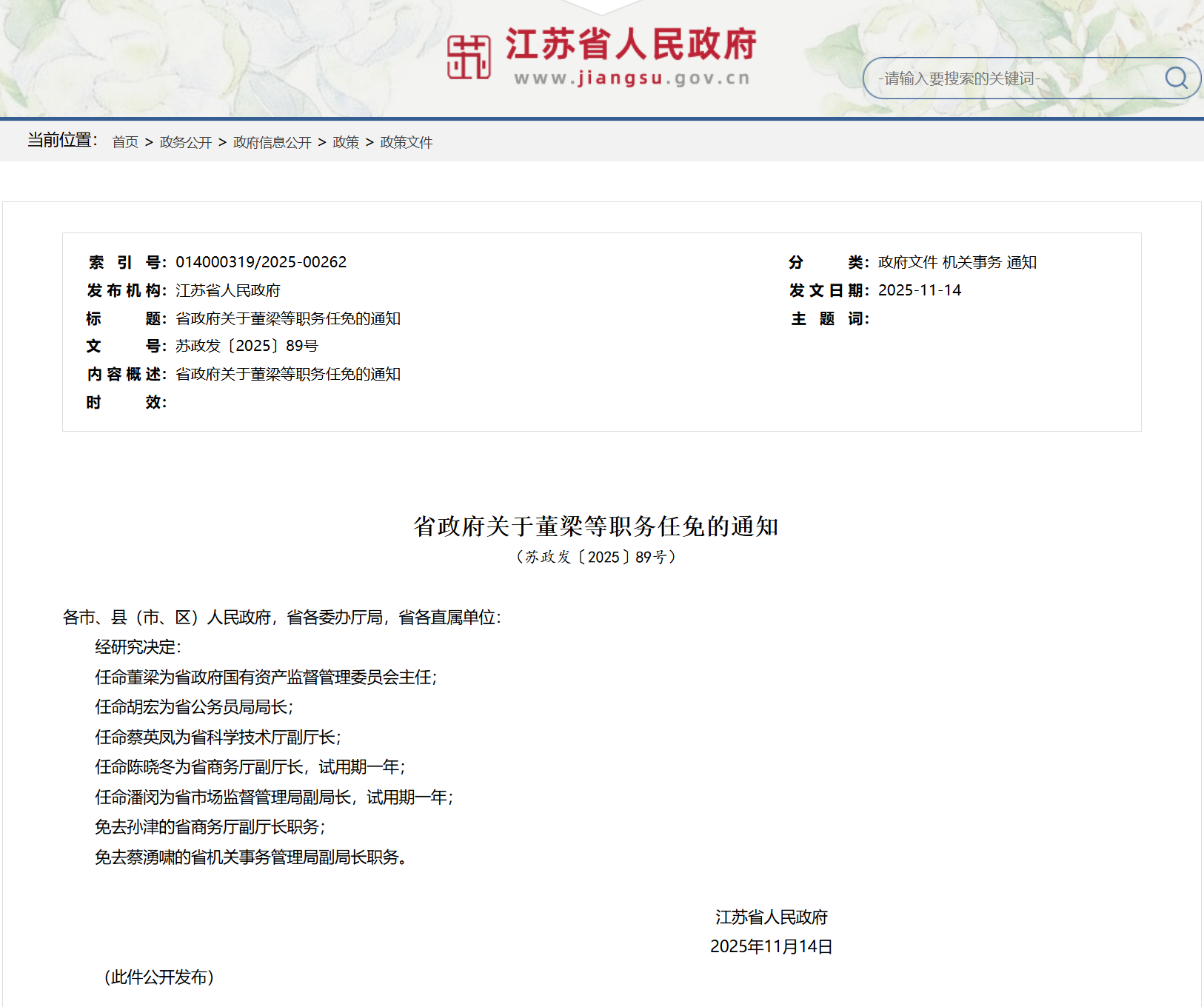This screenshot has width=1204, height=1007.
Task: Click the (此件公开发布) note
Action: pyautogui.click(x=158, y=977)
